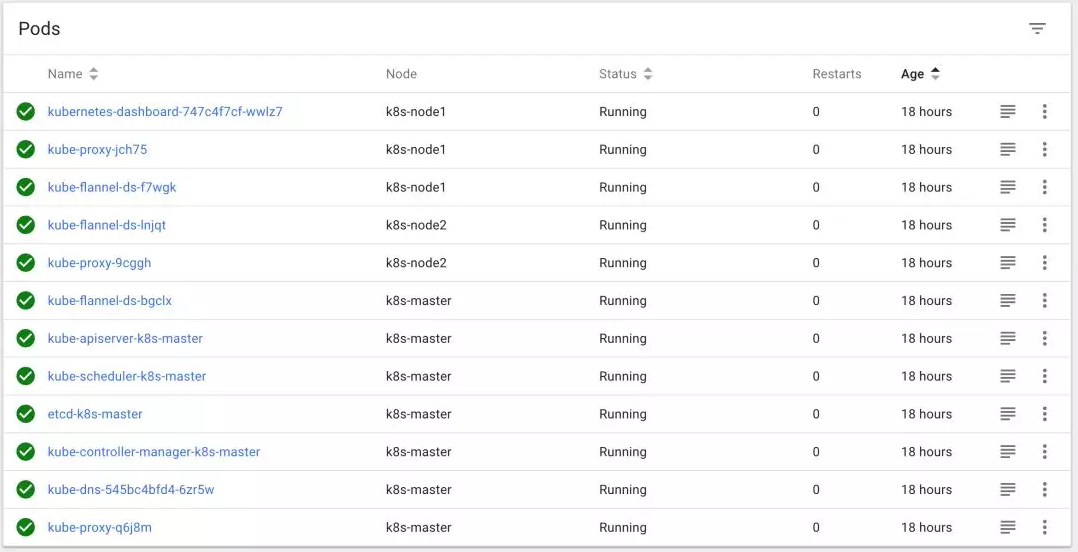View logs icon for kube-proxy-jch75 row

[x=1008, y=150]
